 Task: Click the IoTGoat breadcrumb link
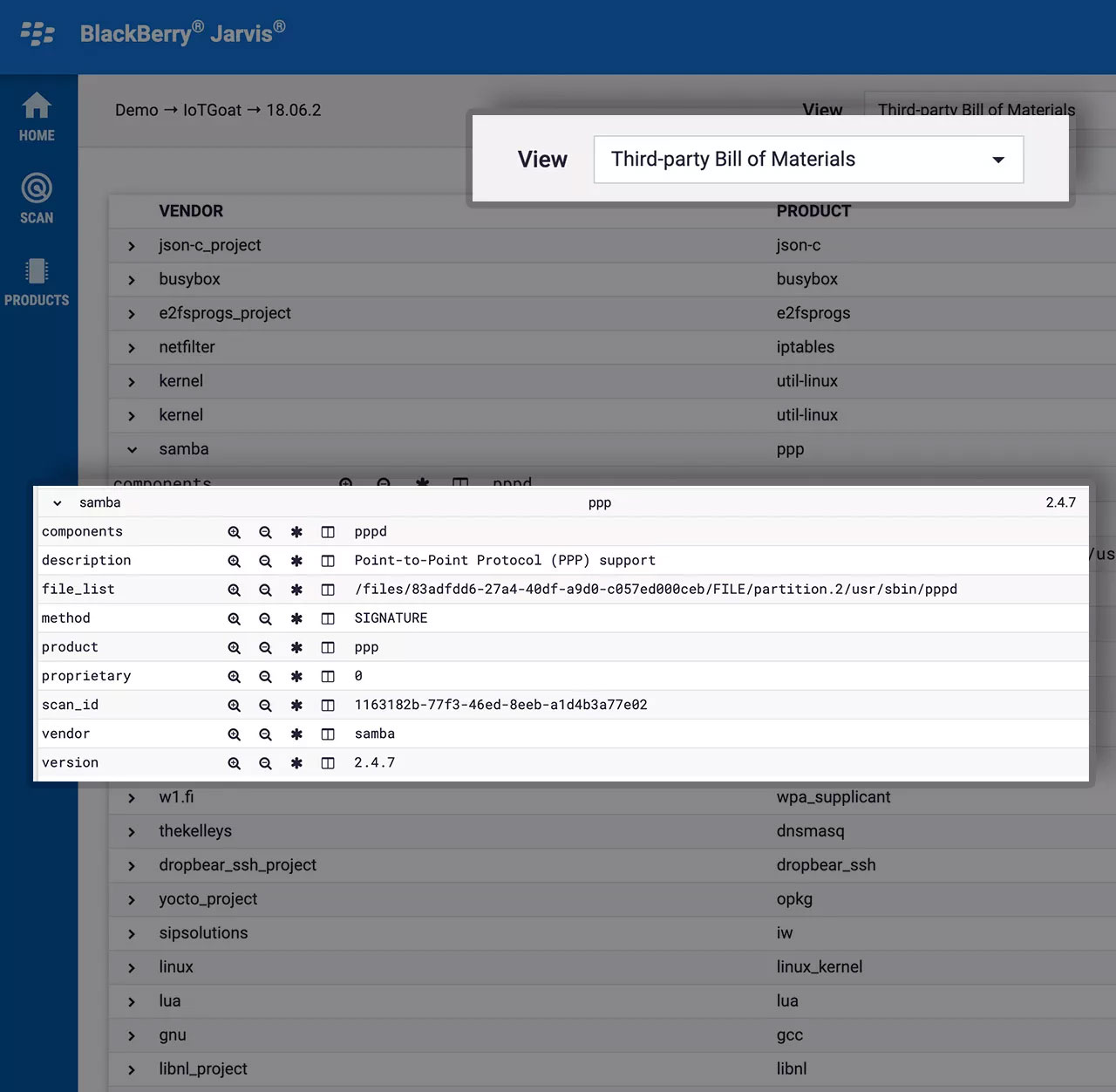[x=212, y=110]
